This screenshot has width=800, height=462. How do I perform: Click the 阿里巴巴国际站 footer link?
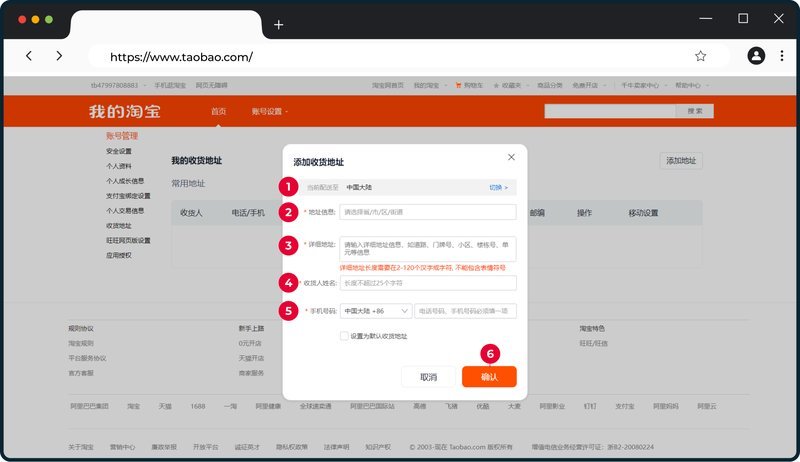click(x=372, y=406)
